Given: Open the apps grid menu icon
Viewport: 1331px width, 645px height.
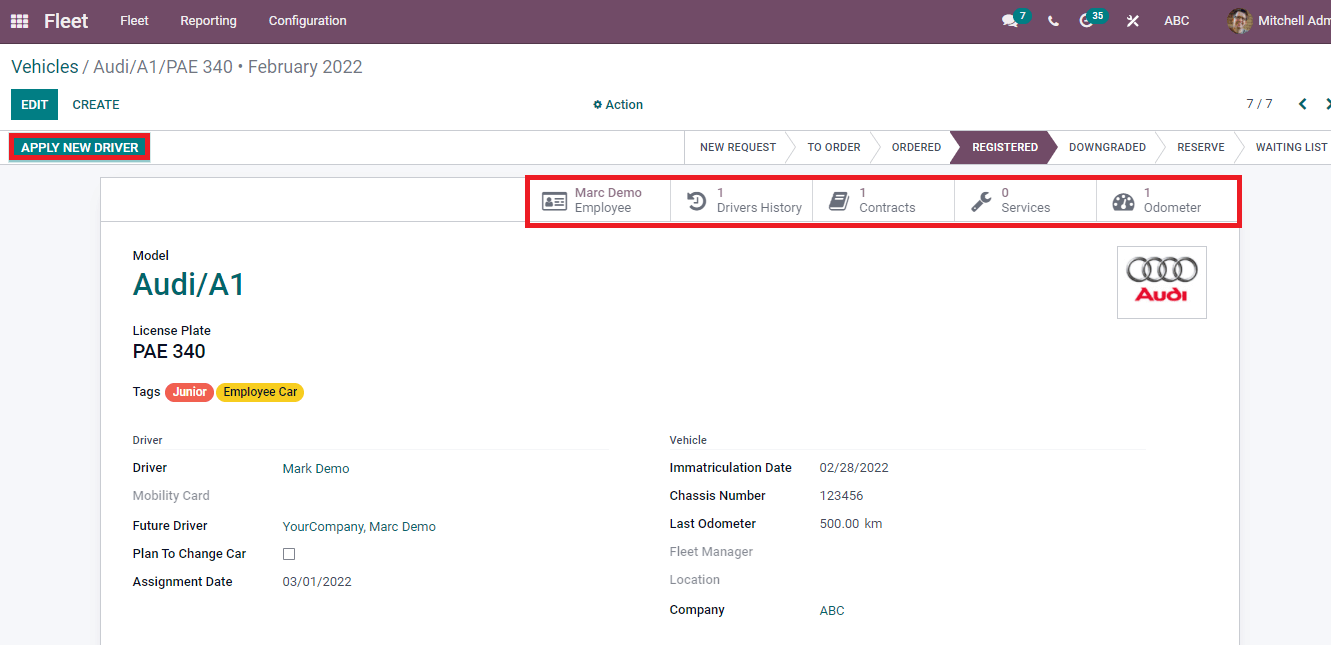Looking at the screenshot, I should tap(19, 21).
